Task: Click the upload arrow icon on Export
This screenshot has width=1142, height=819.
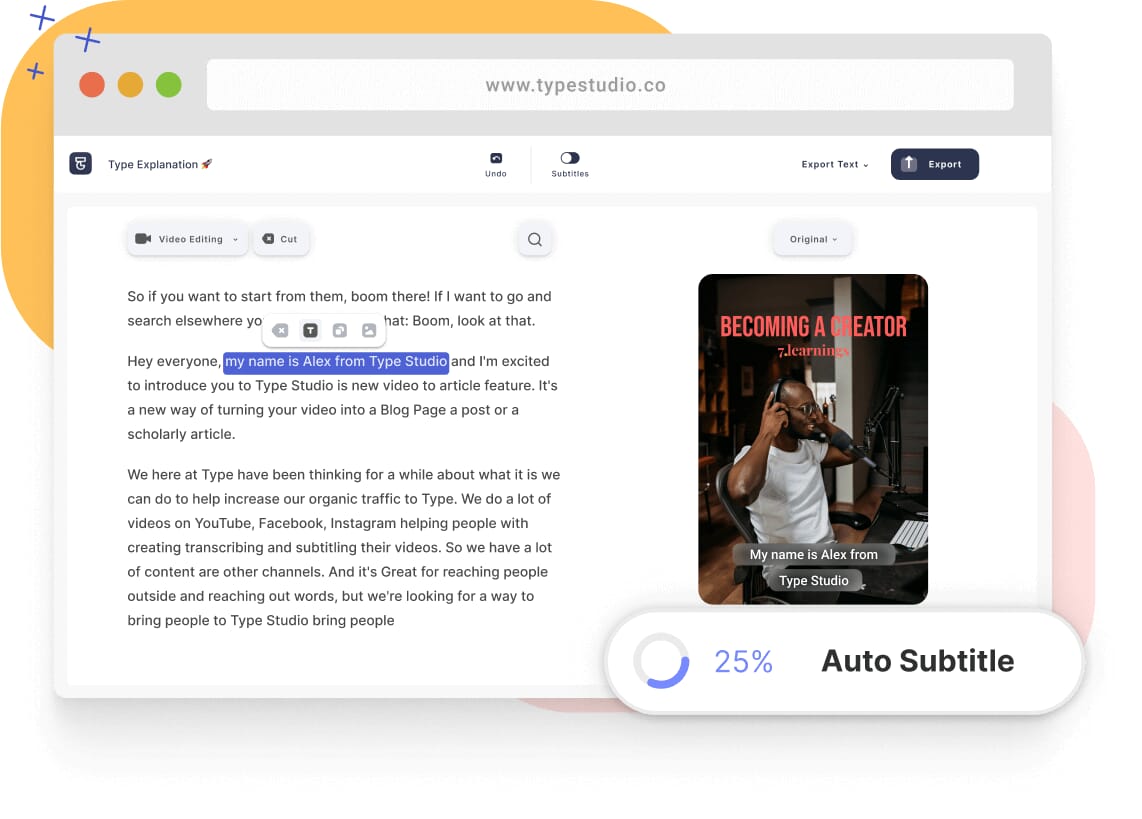Action: [909, 164]
